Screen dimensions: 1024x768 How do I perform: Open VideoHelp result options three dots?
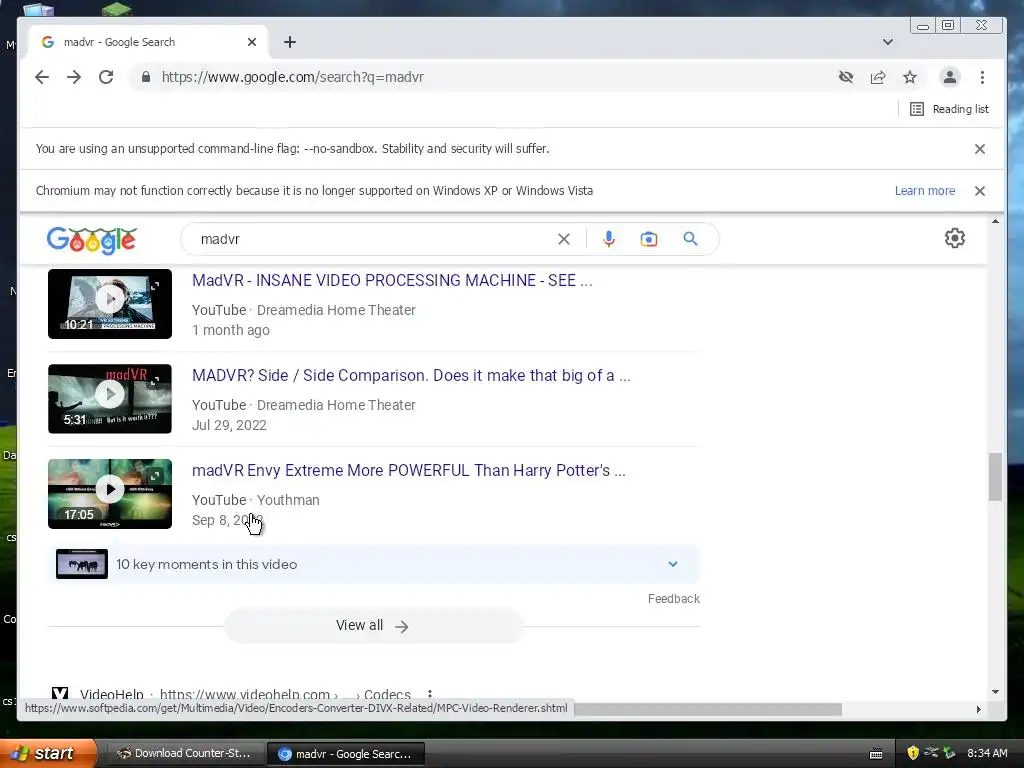coord(429,694)
